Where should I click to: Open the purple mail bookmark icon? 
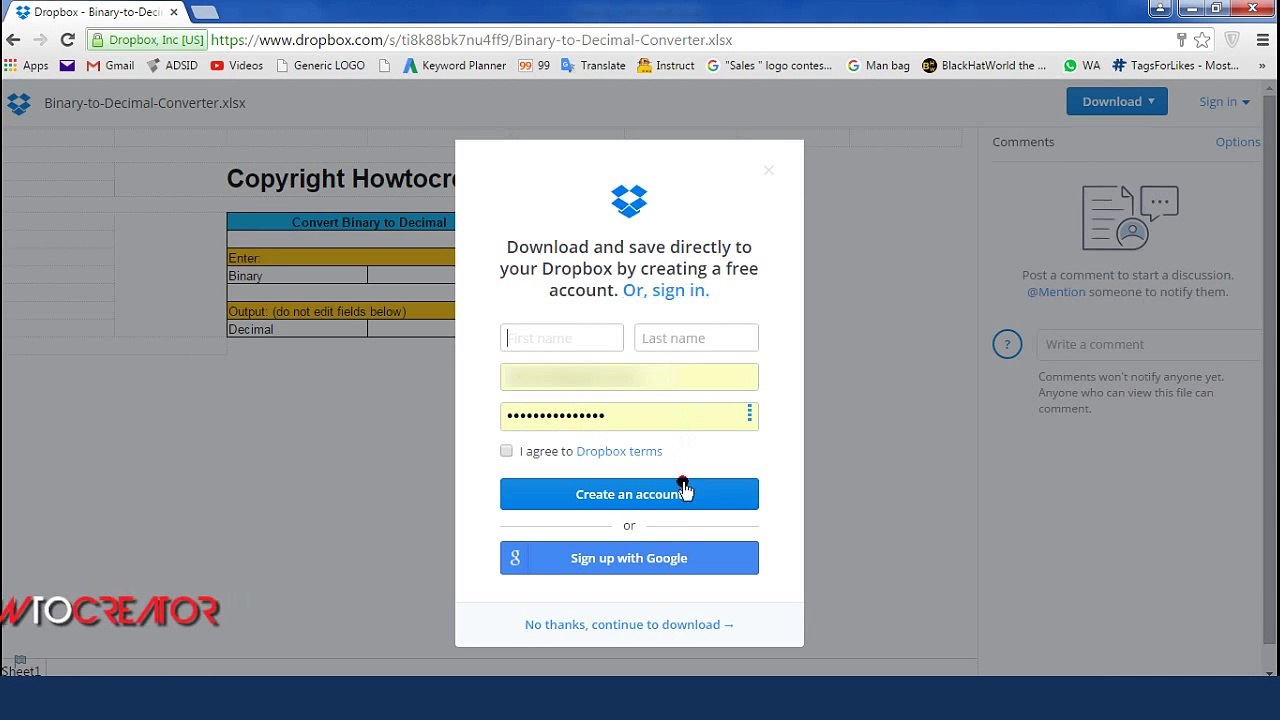pyautogui.click(x=67, y=65)
